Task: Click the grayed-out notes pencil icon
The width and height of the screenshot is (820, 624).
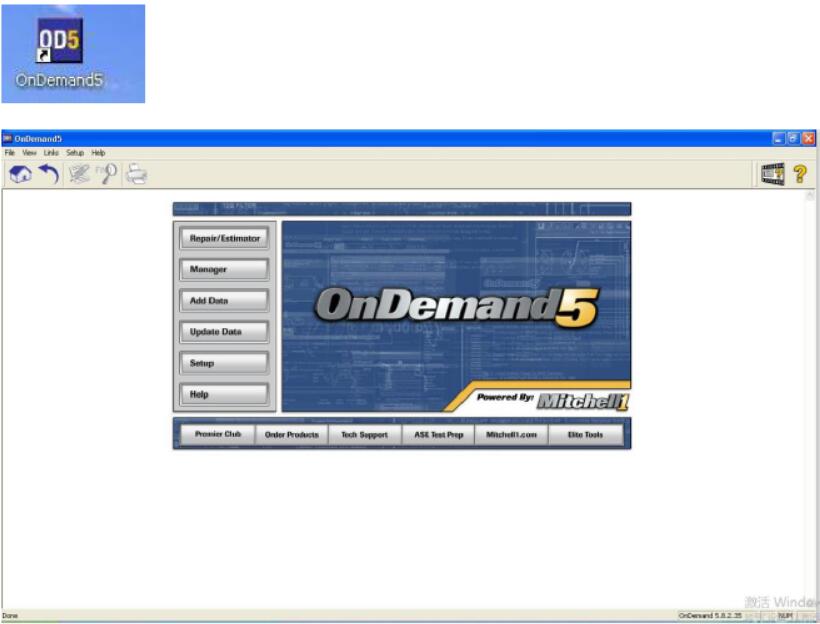Action: (x=79, y=174)
